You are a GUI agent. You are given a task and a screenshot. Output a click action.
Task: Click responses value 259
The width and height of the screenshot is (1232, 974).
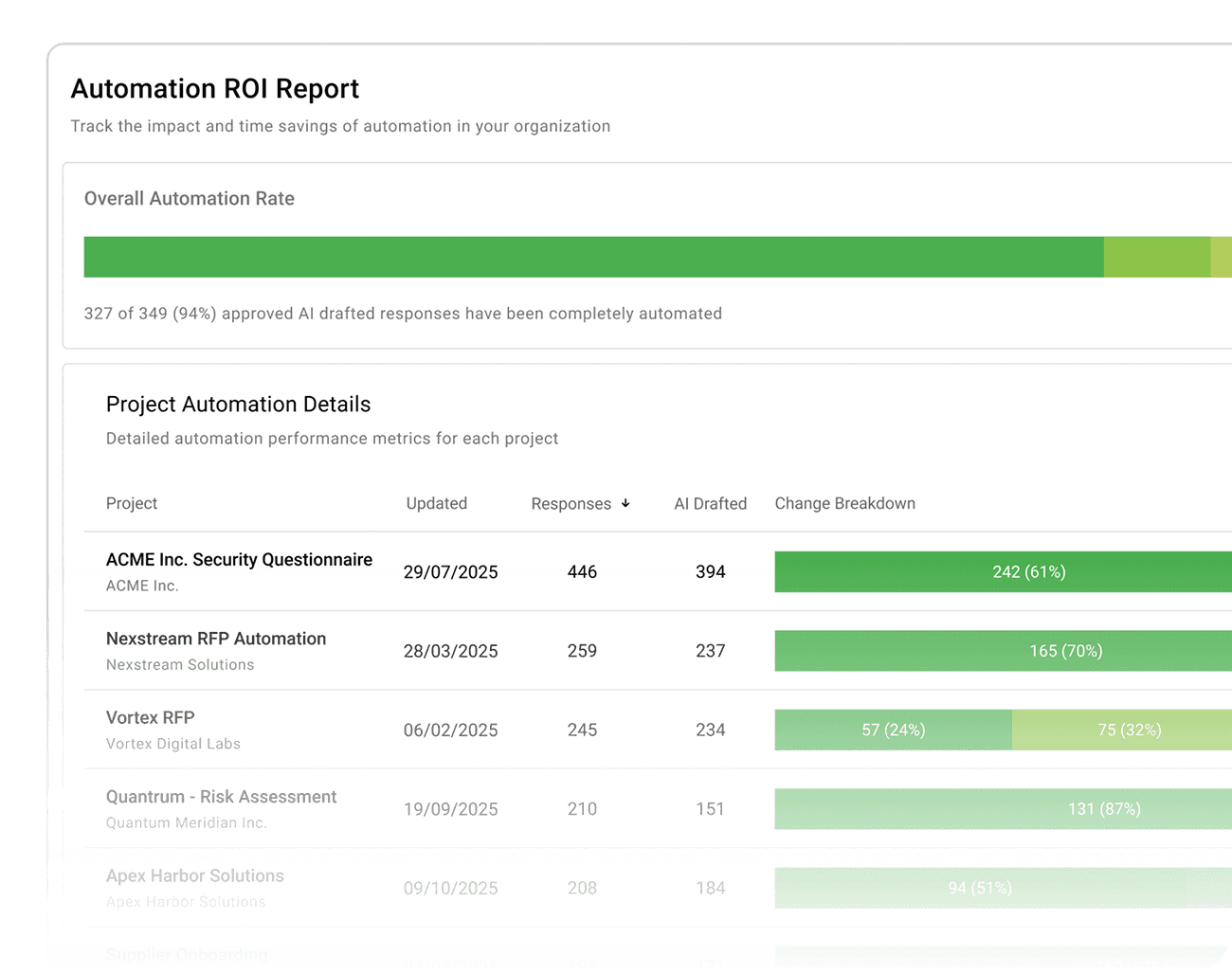[x=582, y=651]
